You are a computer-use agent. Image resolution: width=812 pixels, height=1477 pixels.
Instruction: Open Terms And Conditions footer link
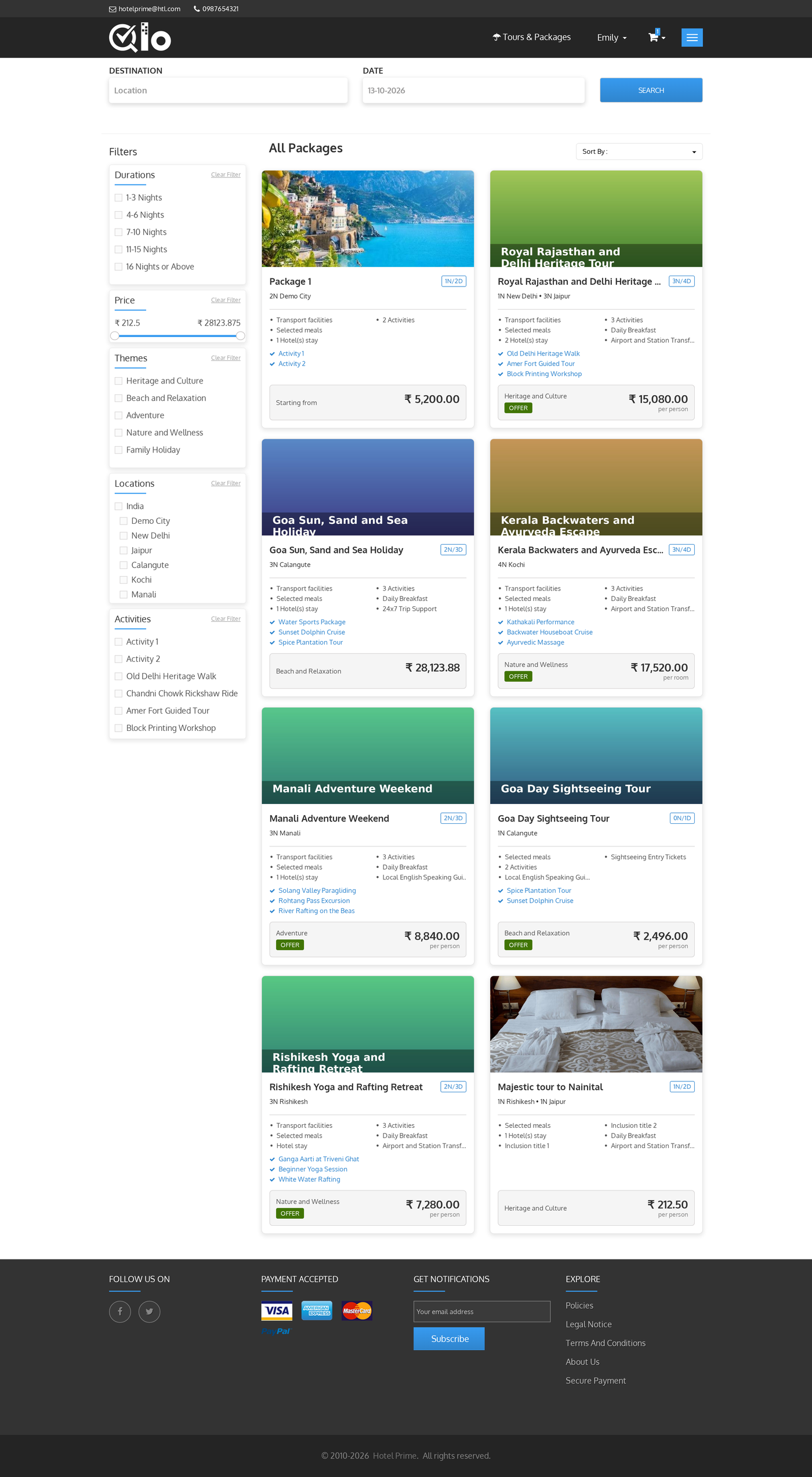606,1343
